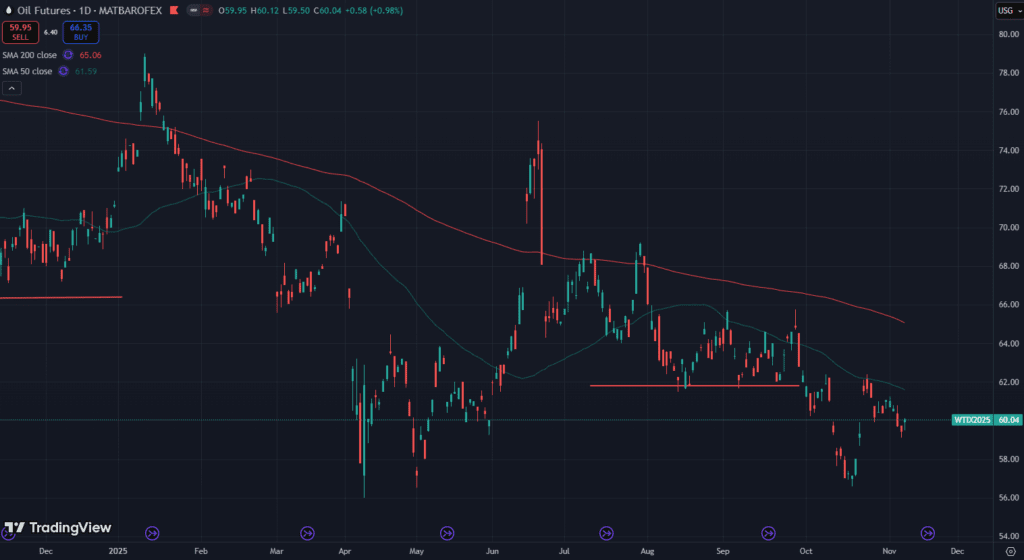Click the rollover marker icon below September
The height and width of the screenshot is (560, 1024).
pyautogui.click(x=769, y=533)
